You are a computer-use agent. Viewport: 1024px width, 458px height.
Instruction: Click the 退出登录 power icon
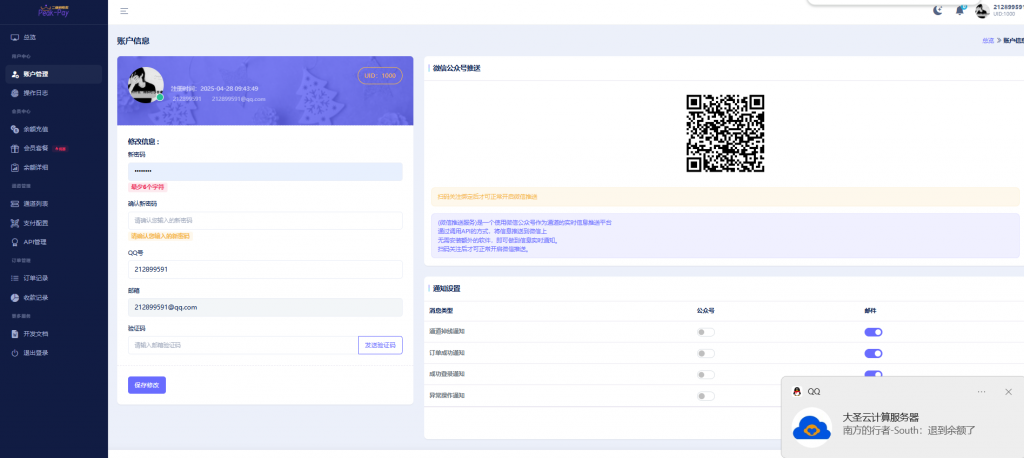coord(15,353)
